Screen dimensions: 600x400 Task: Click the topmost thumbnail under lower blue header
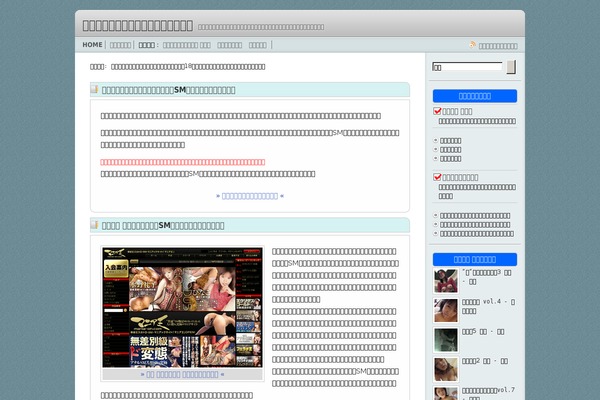pos(446,281)
